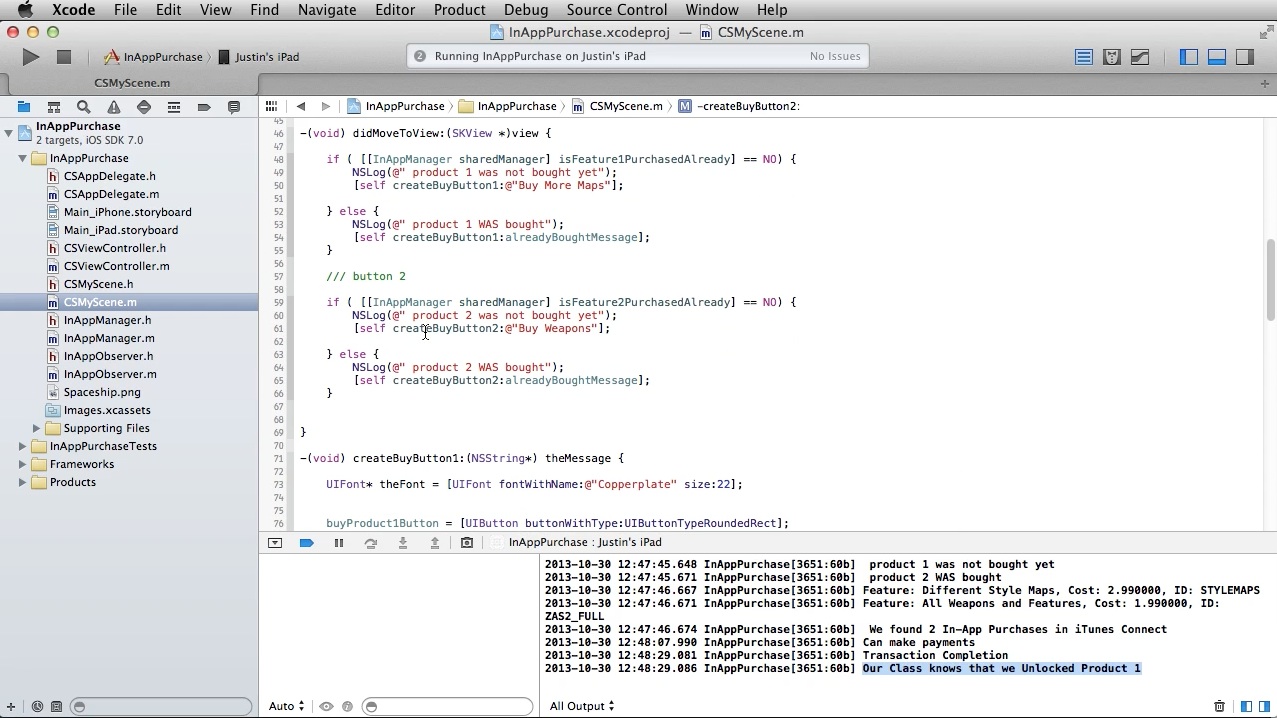Switch to Standard editor
Screen dimensions: 1277x718
(1083, 57)
